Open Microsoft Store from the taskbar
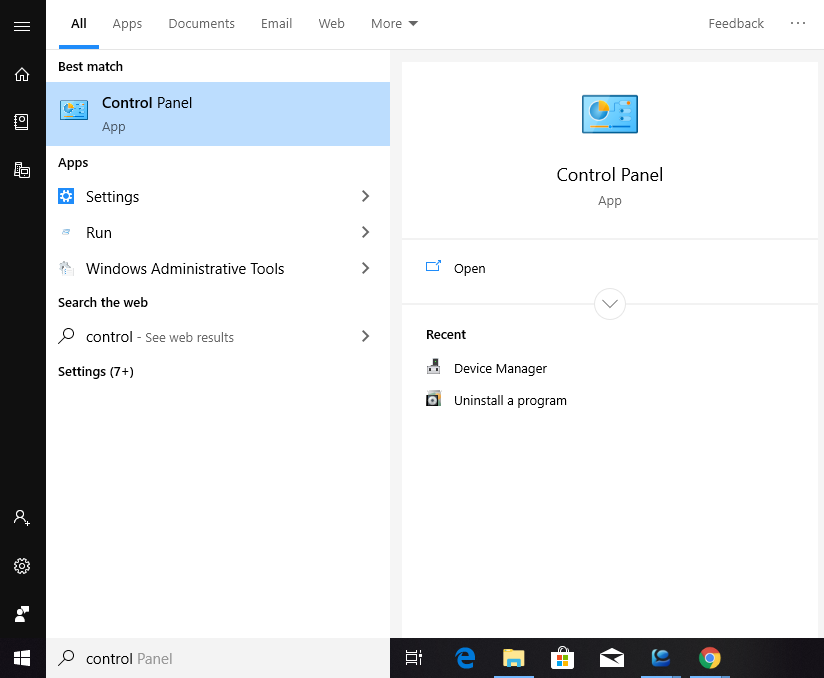Viewport: 824px width, 678px height. [562, 658]
